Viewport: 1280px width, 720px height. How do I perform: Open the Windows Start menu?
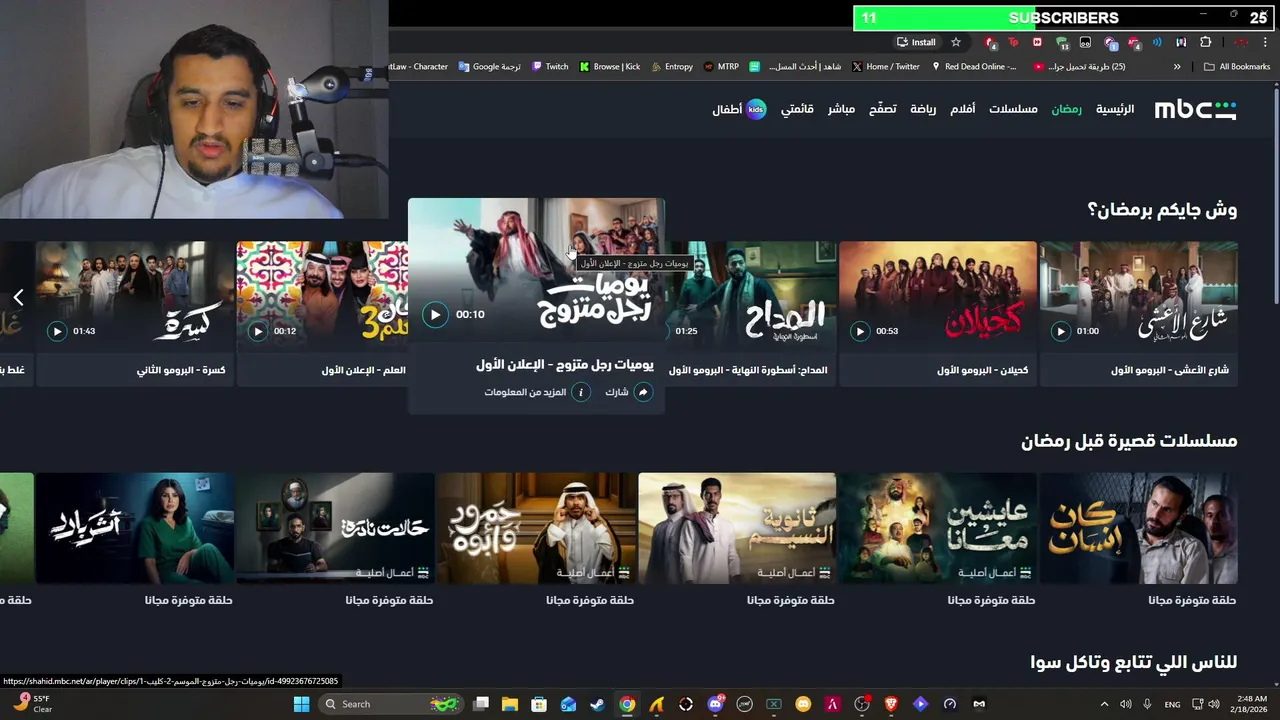[x=301, y=704]
